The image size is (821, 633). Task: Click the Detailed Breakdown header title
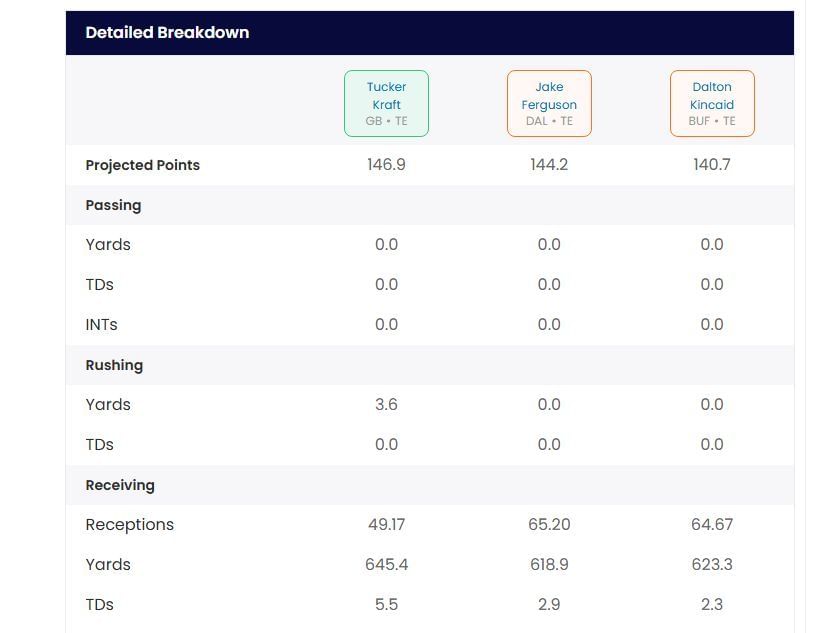tap(167, 32)
